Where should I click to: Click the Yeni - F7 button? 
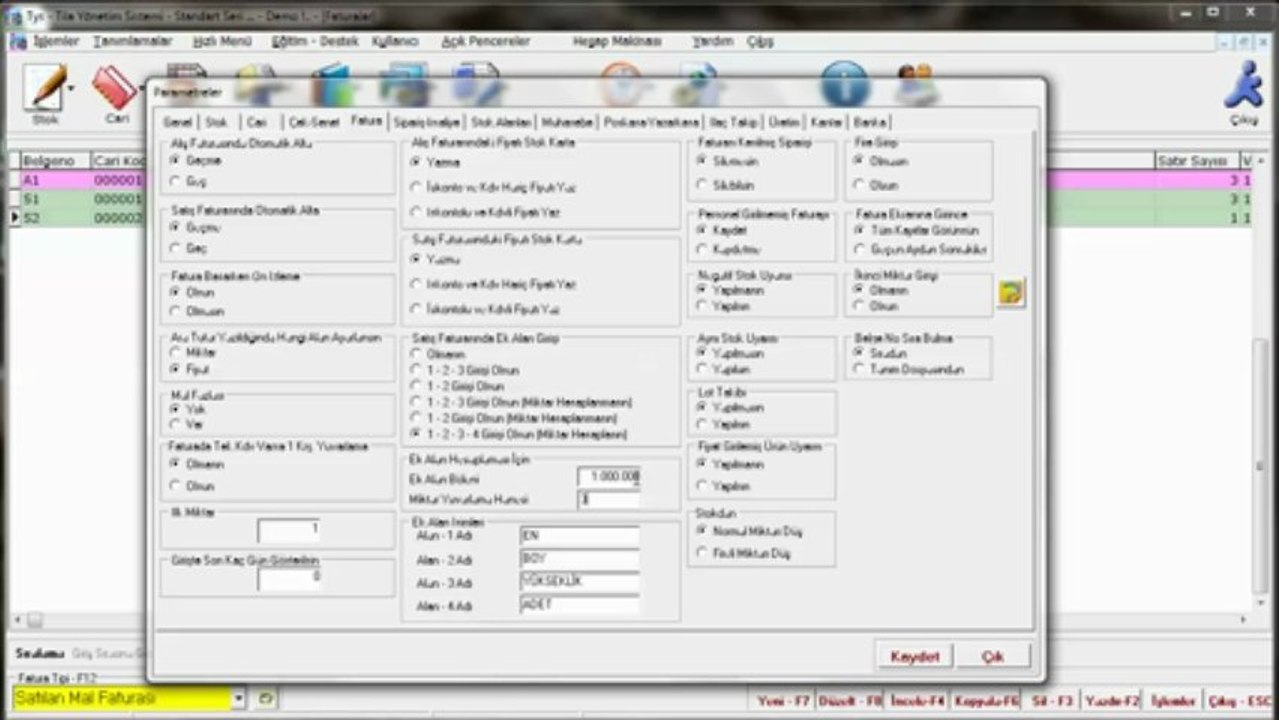pos(783,701)
